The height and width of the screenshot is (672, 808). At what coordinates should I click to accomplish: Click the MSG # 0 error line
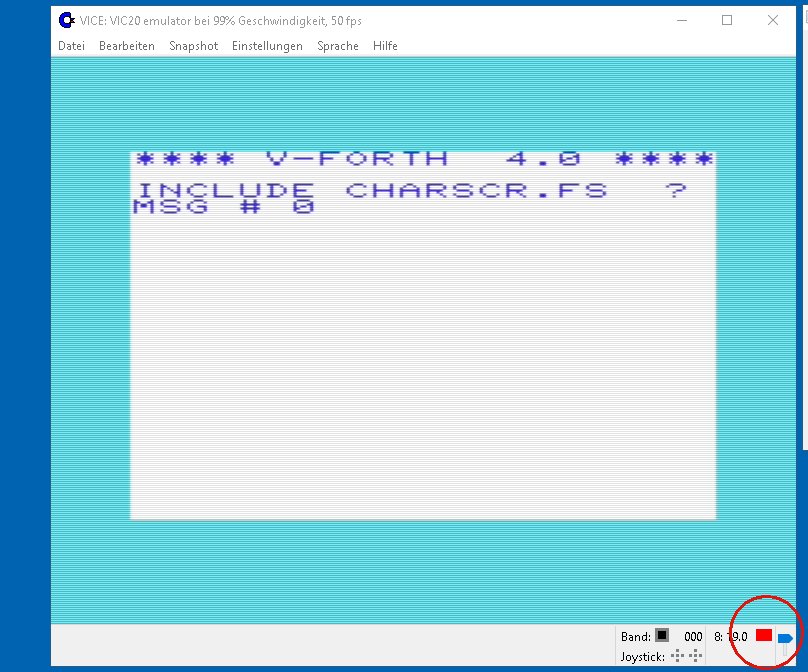(x=223, y=207)
